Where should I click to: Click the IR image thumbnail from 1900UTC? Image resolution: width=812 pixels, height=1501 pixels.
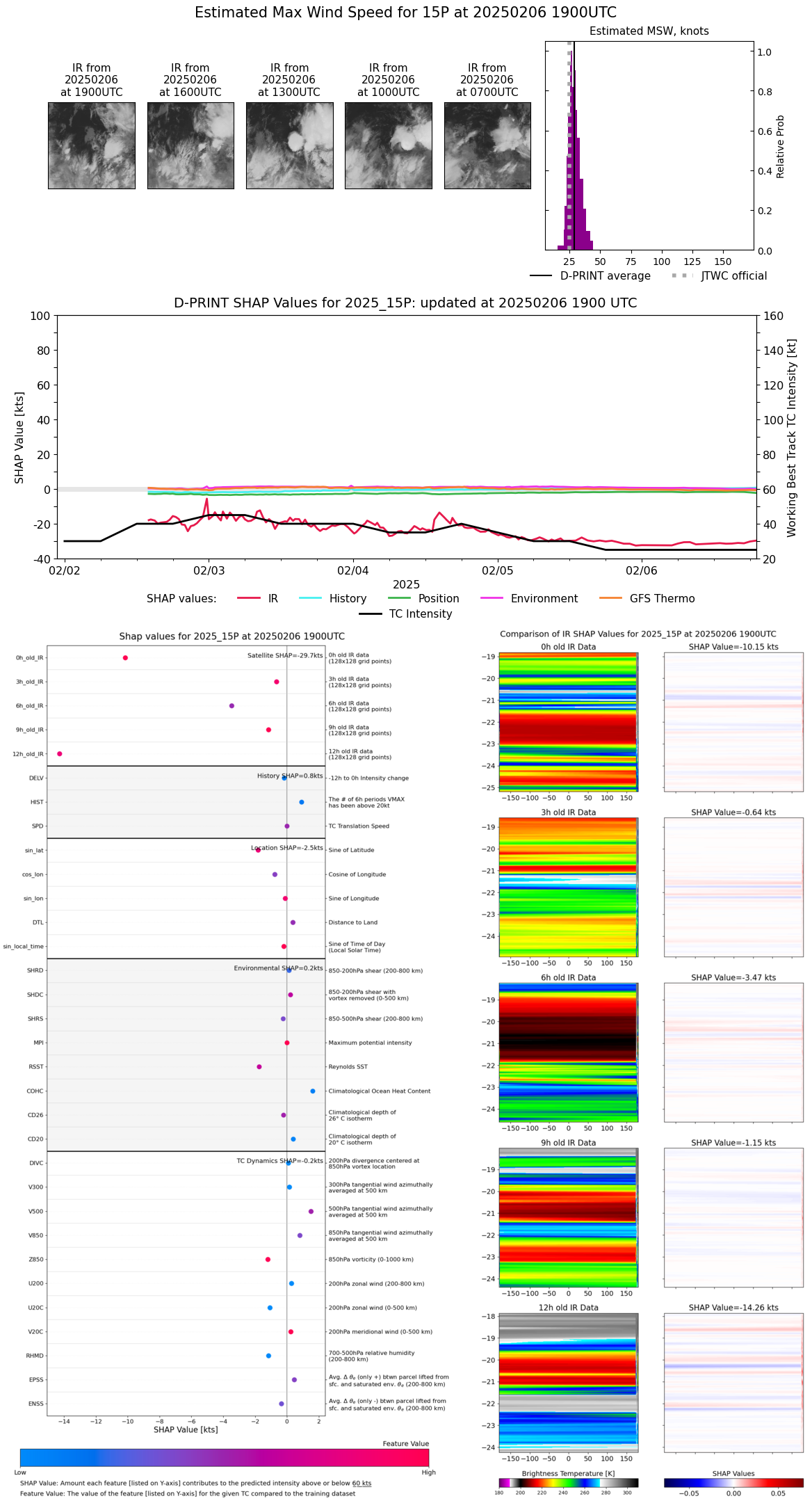pyautogui.click(x=92, y=145)
